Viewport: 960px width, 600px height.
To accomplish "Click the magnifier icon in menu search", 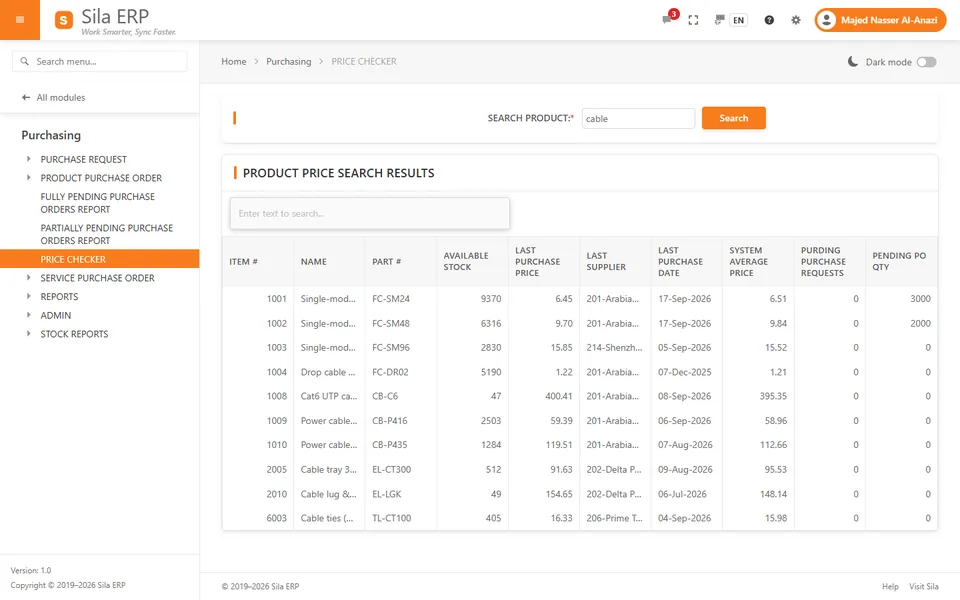I will pos(24,61).
